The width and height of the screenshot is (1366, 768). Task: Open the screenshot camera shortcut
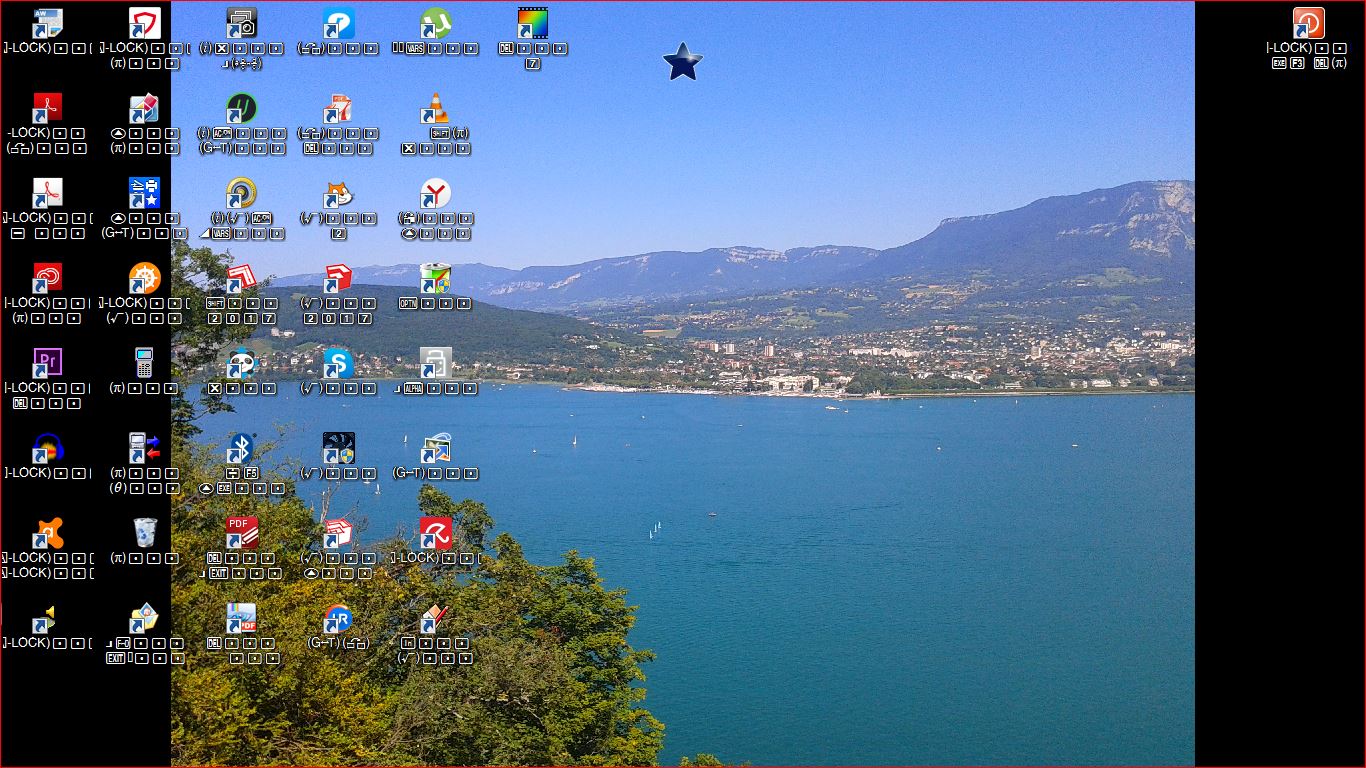(241, 23)
